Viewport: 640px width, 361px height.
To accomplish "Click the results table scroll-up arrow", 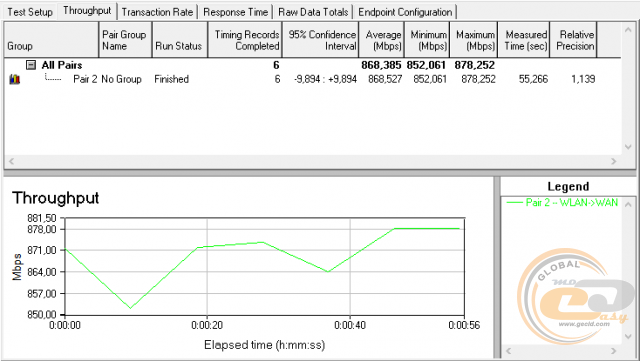I will coord(628,29).
